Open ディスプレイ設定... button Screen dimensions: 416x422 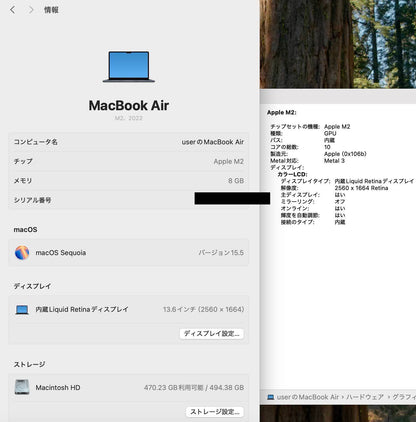coord(212,334)
